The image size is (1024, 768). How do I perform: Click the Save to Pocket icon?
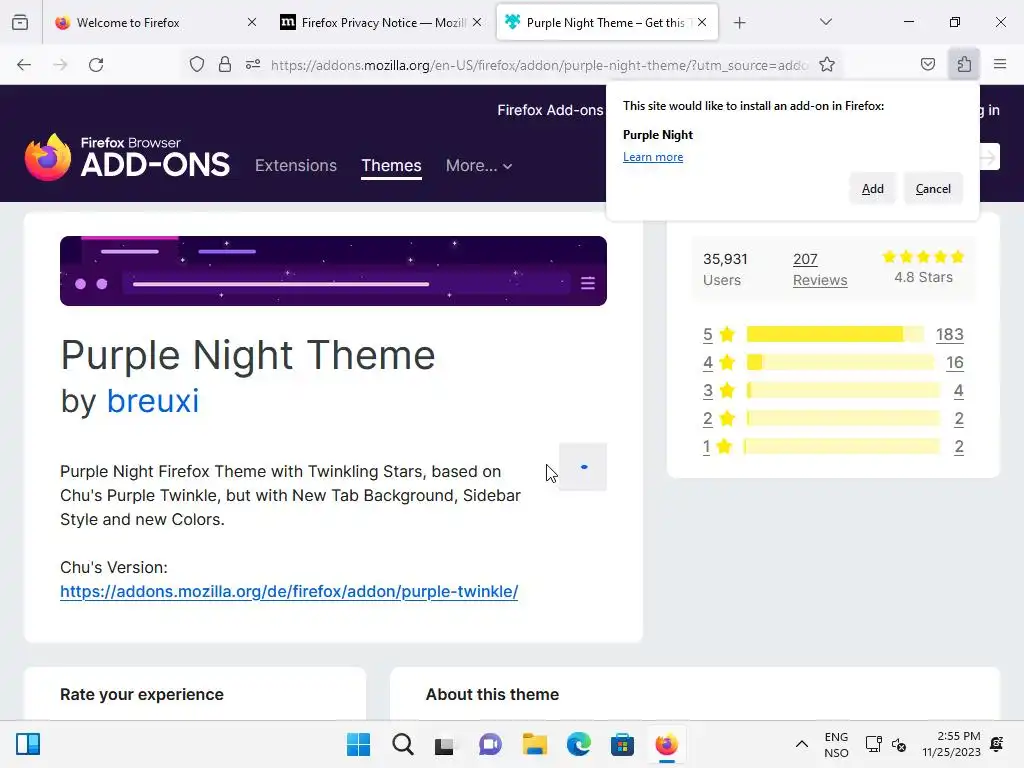click(x=928, y=65)
